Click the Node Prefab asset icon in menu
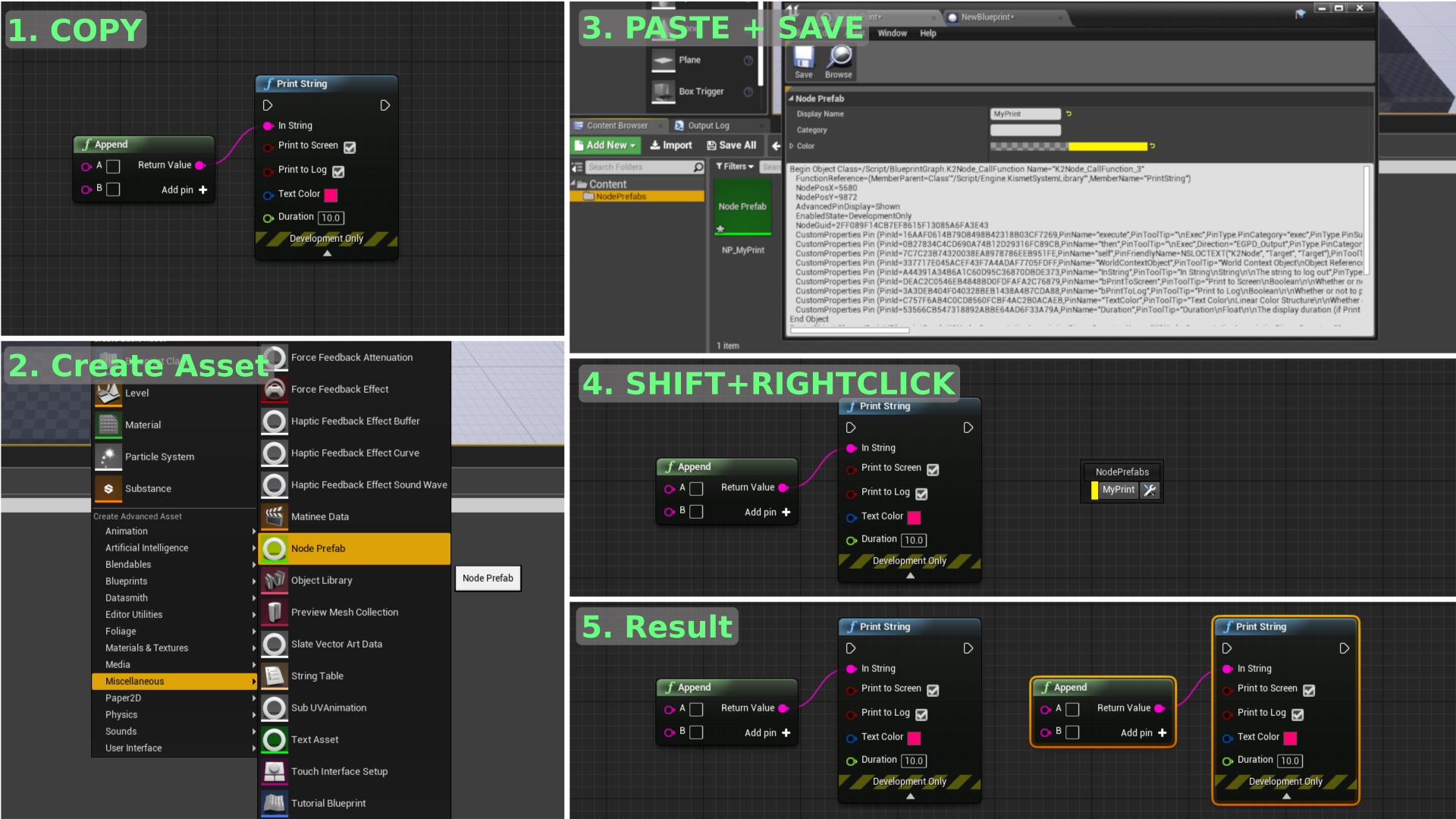The height and width of the screenshot is (819, 1456). pos(275,548)
